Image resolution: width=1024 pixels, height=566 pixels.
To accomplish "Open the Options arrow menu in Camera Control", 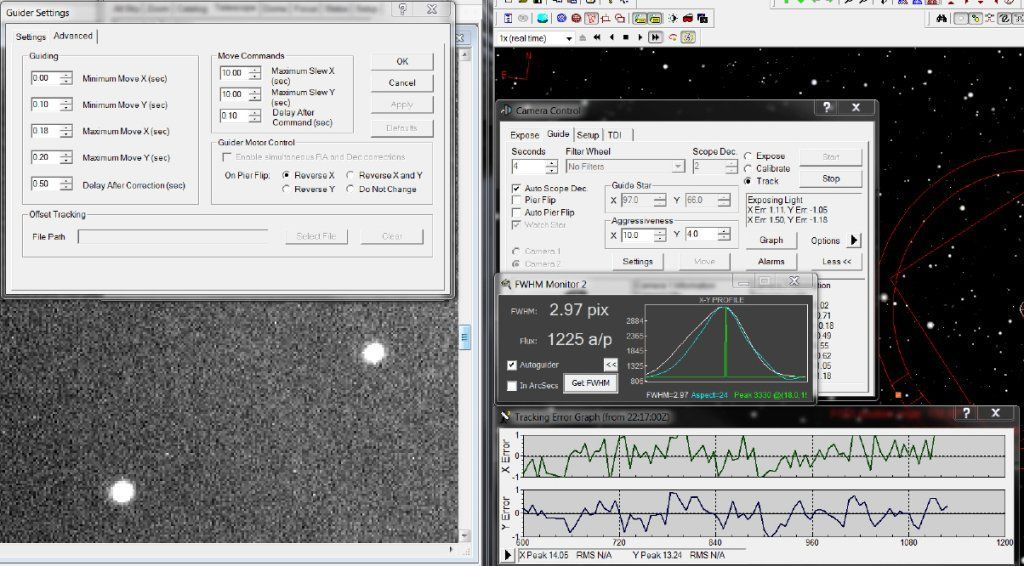I will 854,240.
